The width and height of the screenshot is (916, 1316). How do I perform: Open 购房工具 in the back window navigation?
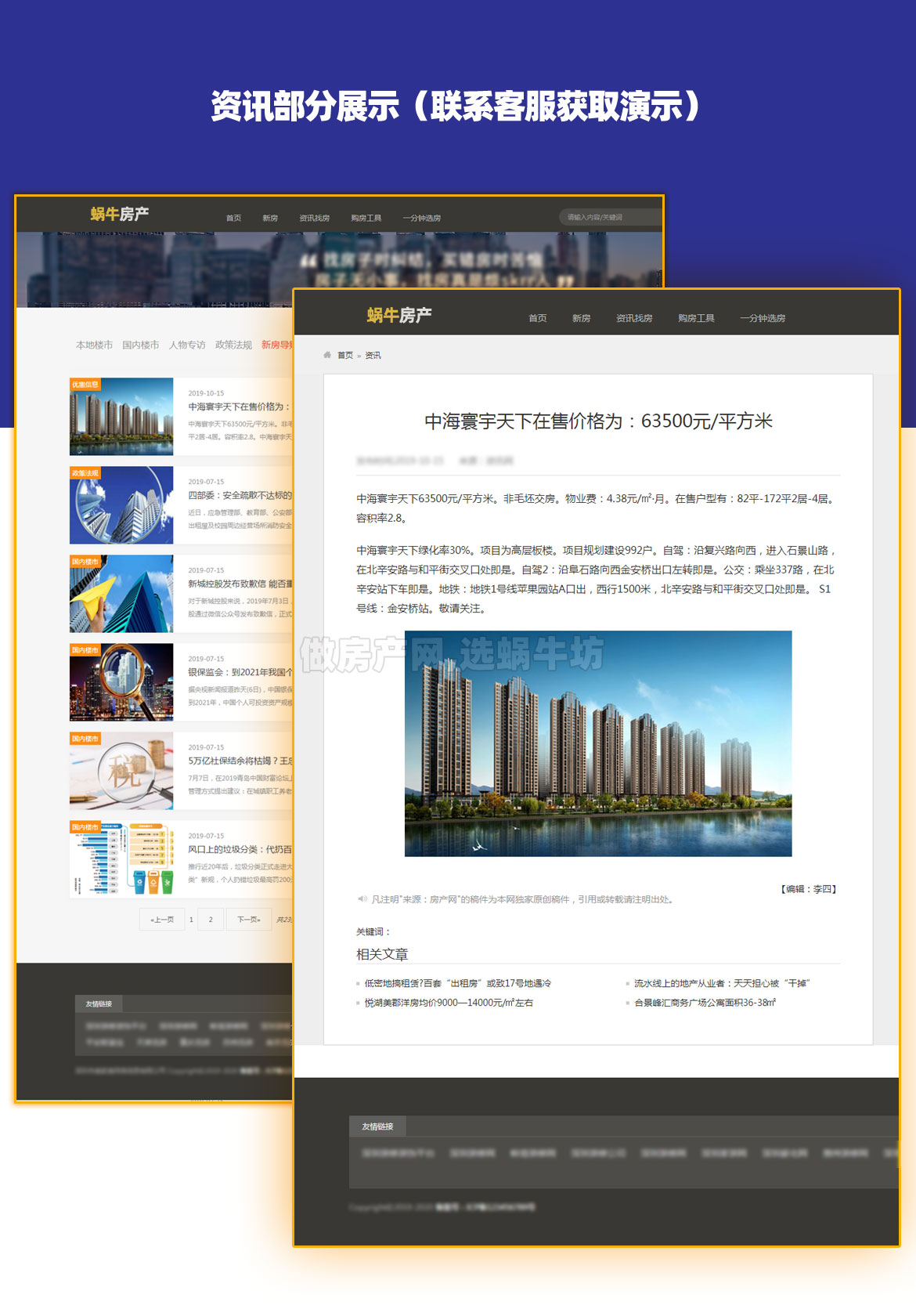point(366,218)
